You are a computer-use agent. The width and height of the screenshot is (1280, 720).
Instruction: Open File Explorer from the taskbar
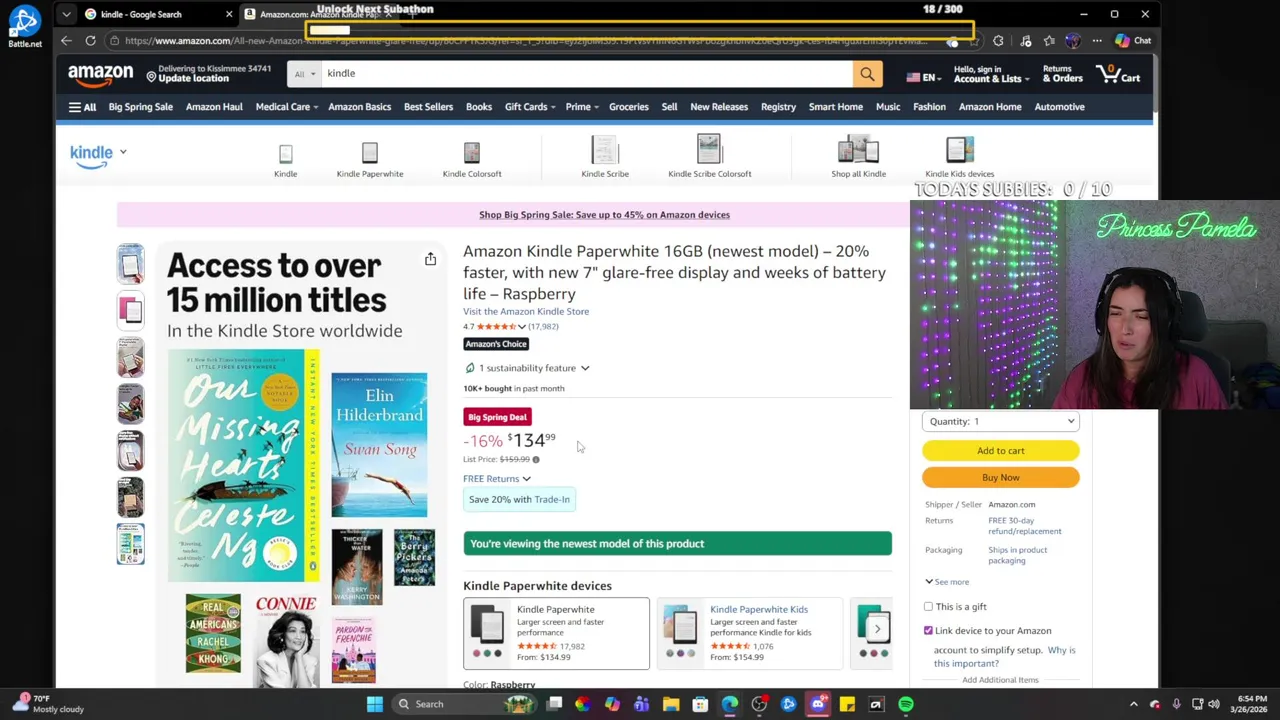(671, 704)
